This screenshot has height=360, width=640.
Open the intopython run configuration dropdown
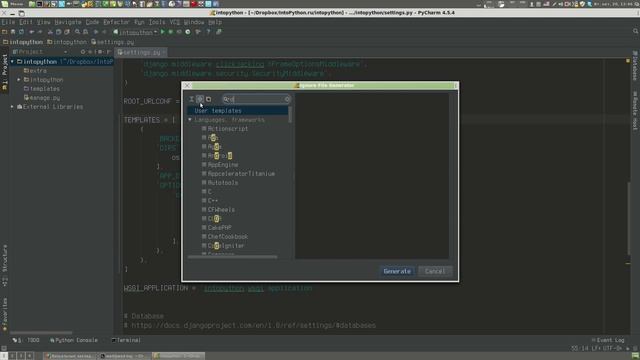(136, 32)
